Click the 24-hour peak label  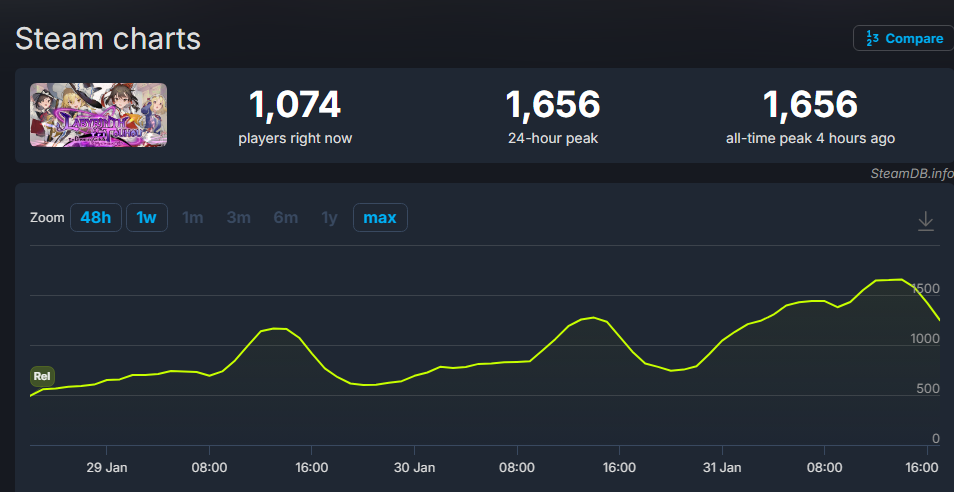tap(553, 139)
